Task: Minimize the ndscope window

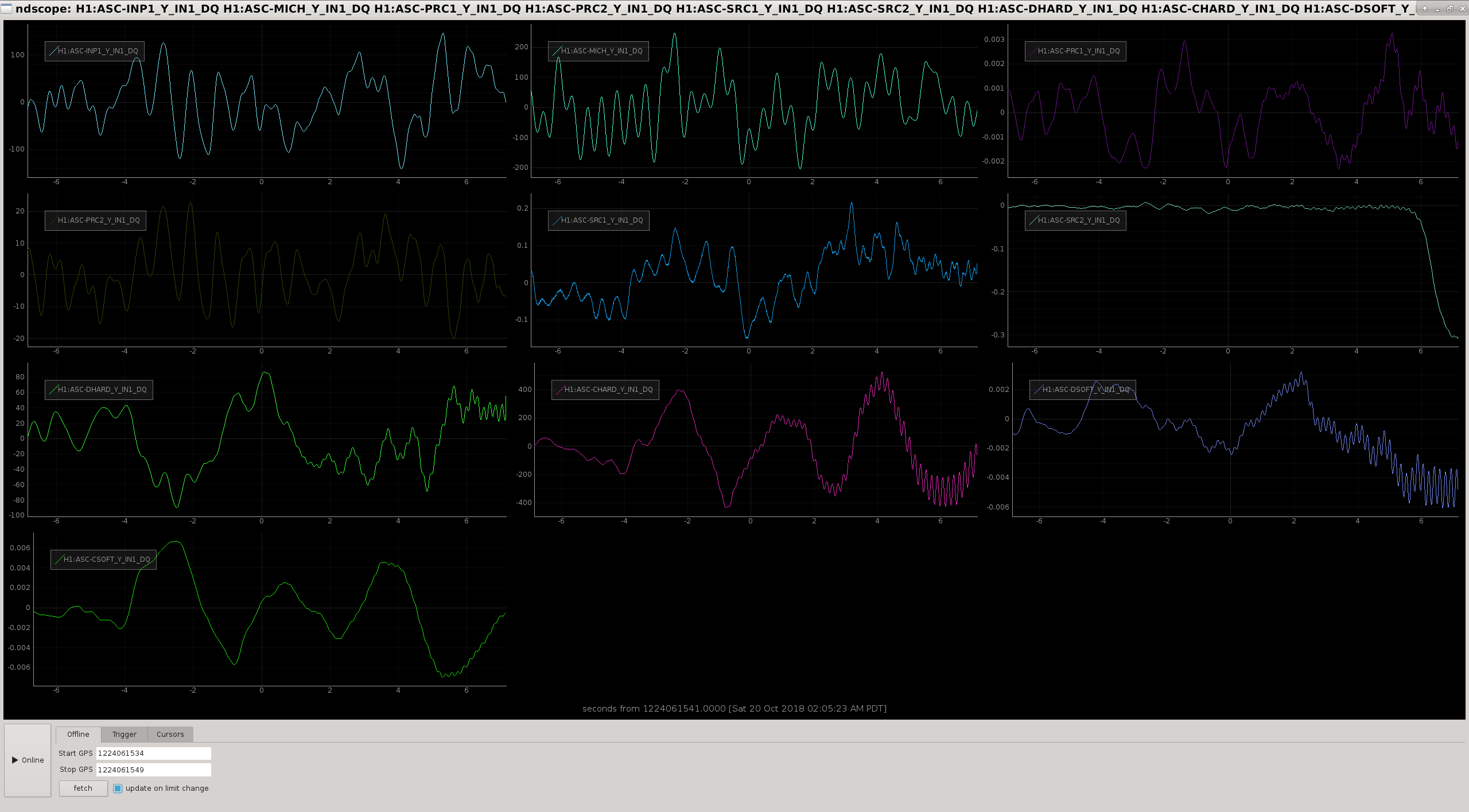Action: coord(1437,9)
